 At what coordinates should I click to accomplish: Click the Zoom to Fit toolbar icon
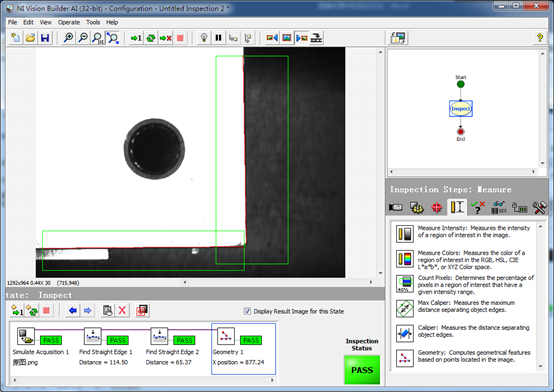(x=113, y=38)
